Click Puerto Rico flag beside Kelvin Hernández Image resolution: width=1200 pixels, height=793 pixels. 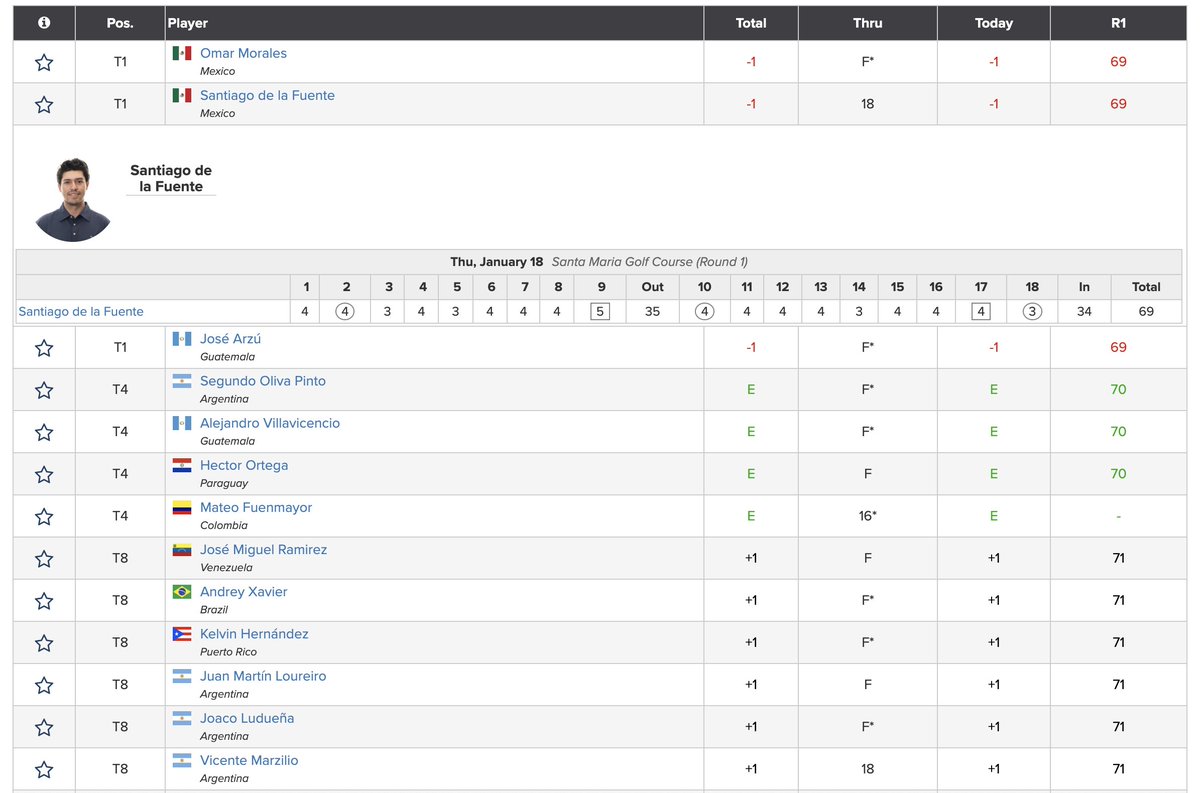tap(181, 634)
